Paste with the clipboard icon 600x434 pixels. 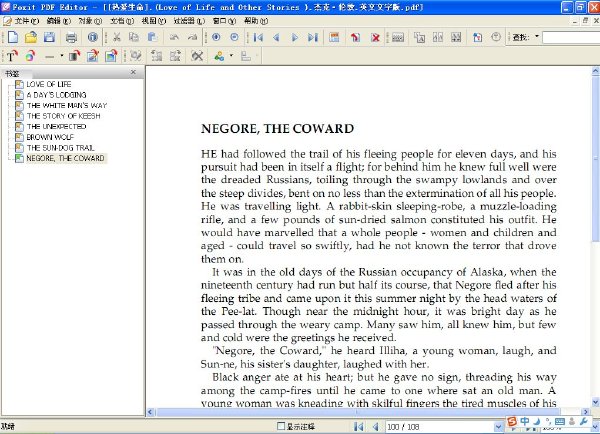tap(152, 37)
